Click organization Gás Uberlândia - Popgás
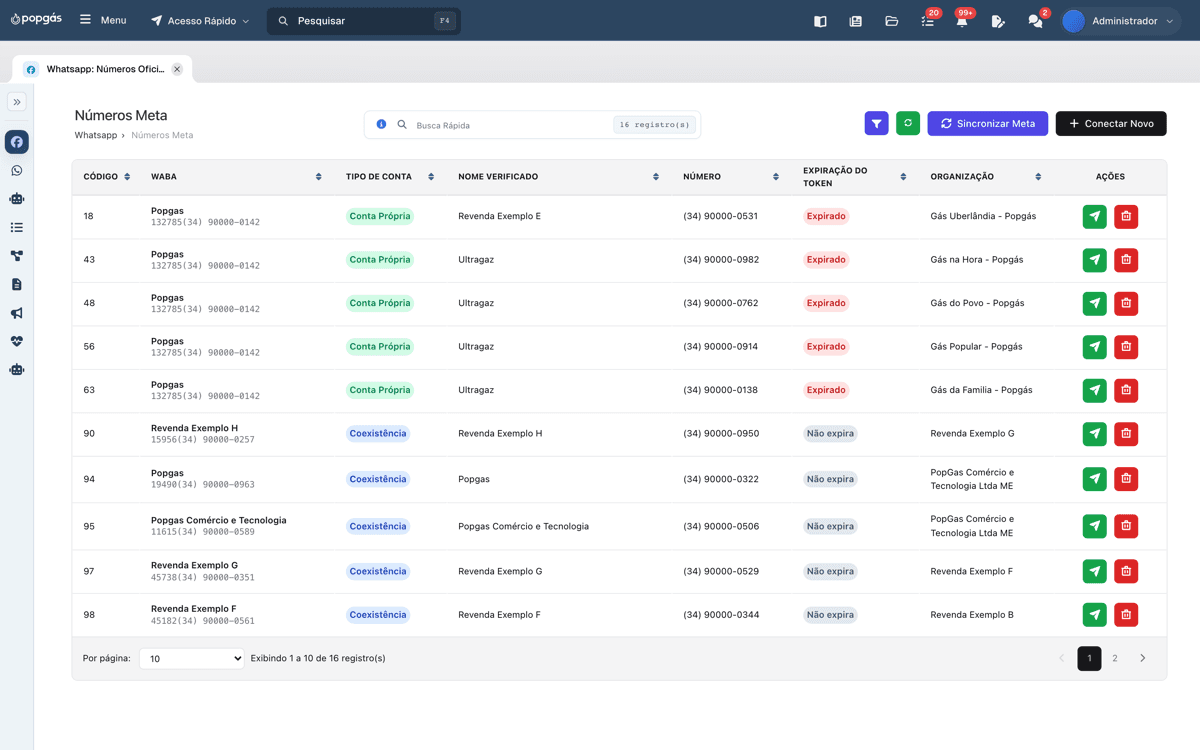The width and height of the screenshot is (1200, 750). click(x=983, y=216)
